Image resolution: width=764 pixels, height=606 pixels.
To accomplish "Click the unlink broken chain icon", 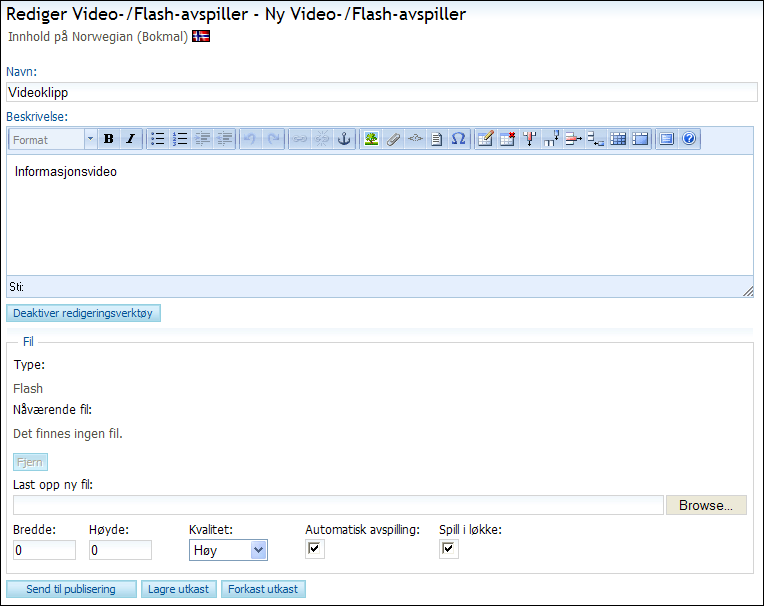I will point(322,139).
